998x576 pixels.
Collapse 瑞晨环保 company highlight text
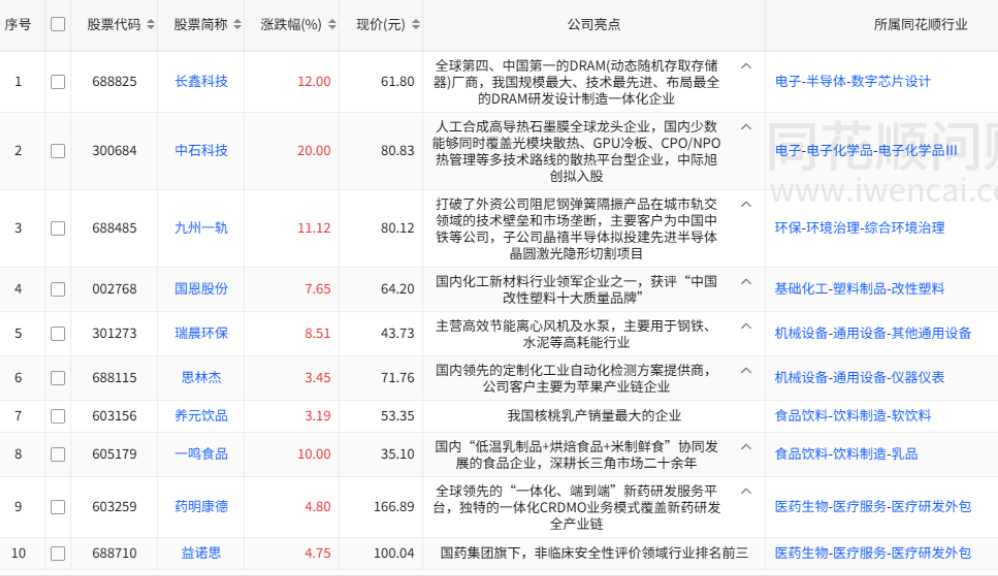pos(746,327)
